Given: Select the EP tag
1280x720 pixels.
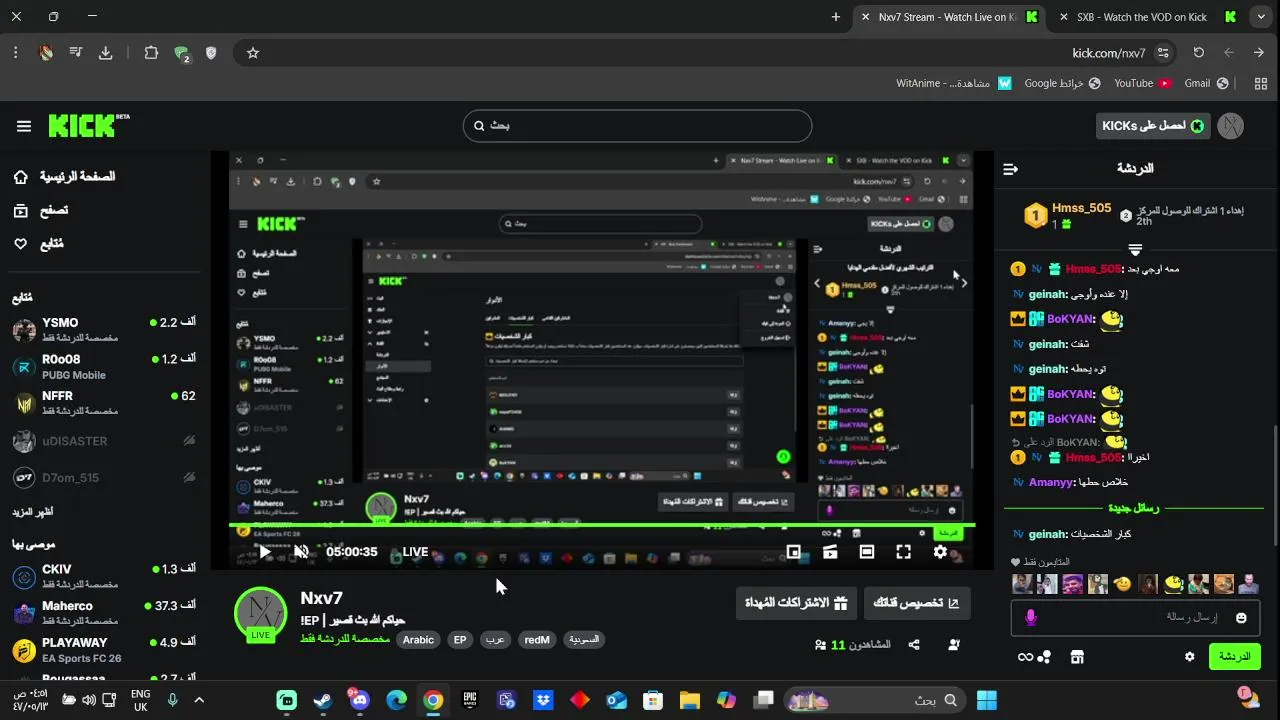Looking at the screenshot, I should tap(460, 640).
